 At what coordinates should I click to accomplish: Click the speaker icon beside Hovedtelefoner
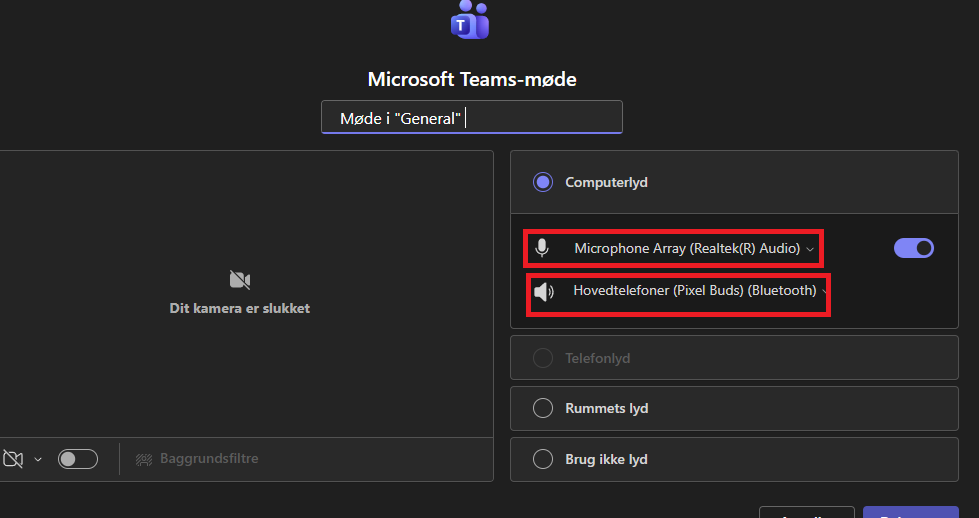click(543, 291)
